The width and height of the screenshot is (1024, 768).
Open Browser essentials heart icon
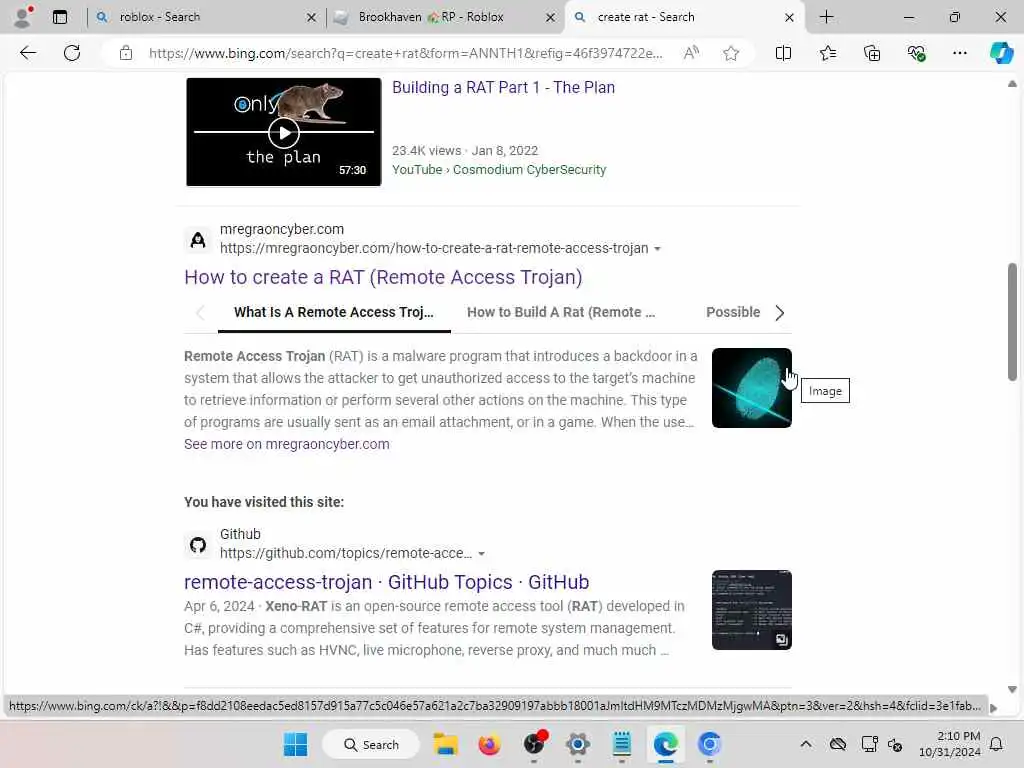point(916,53)
